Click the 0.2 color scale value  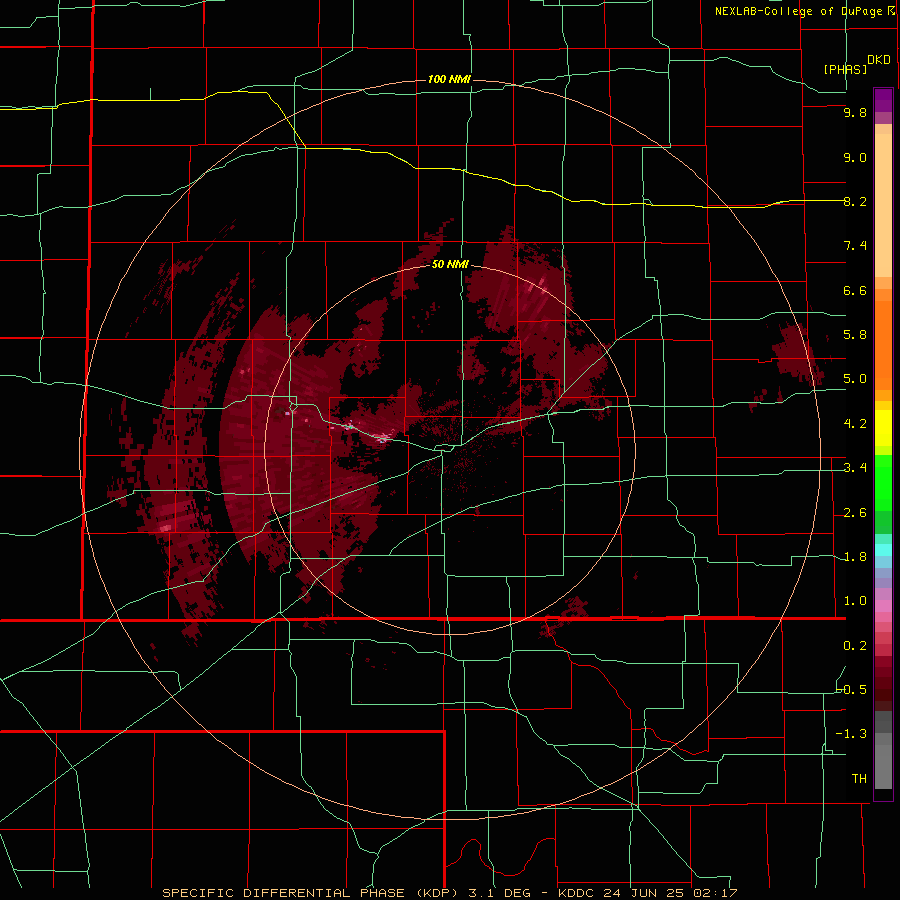pos(855,646)
